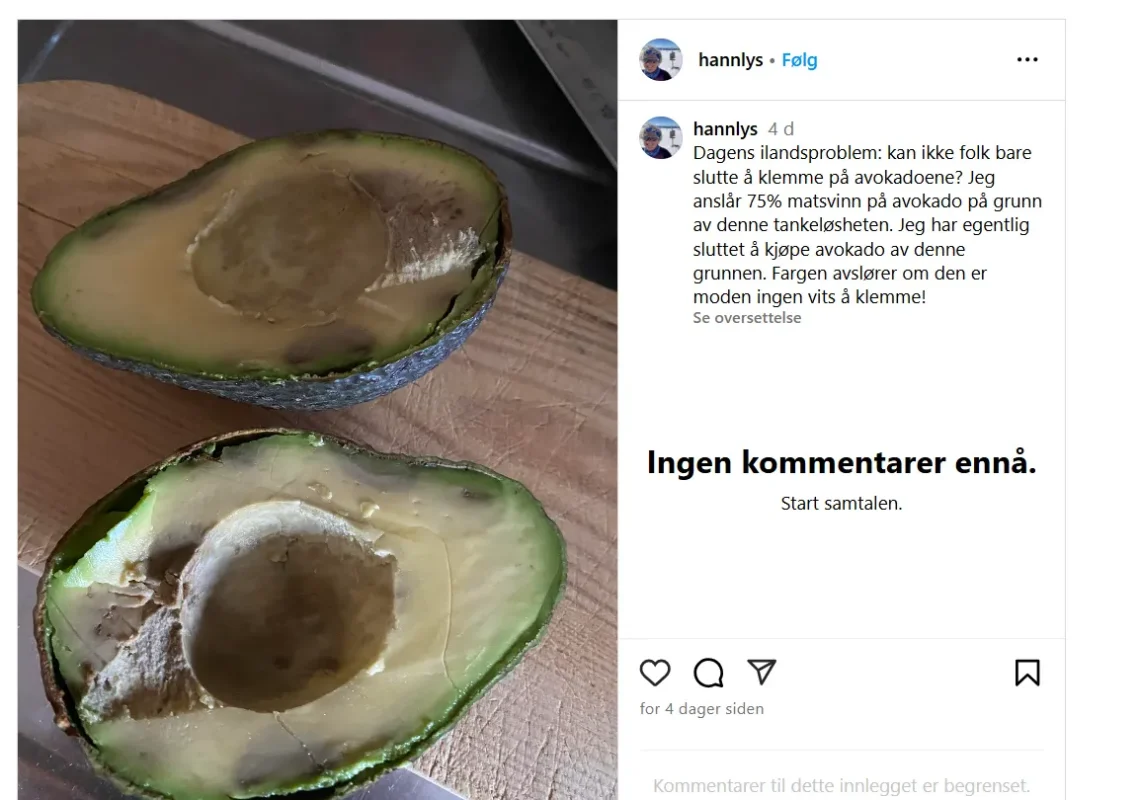The height and width of the screenshot is (800, 1140).
Task: Select the 'Start samtalen.' text
Action: pos(841,503)
